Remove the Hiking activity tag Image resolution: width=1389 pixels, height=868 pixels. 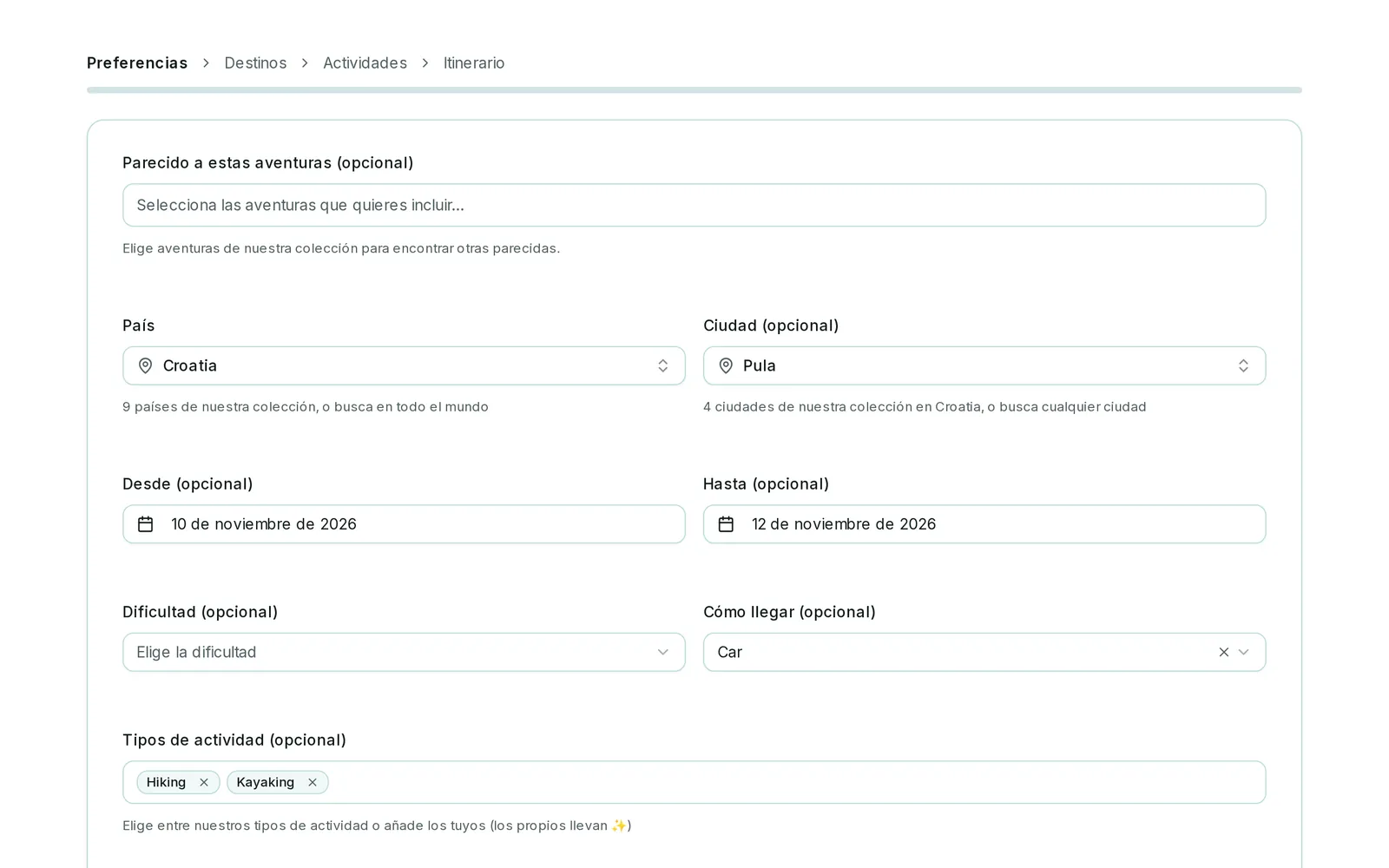[204, 782]
